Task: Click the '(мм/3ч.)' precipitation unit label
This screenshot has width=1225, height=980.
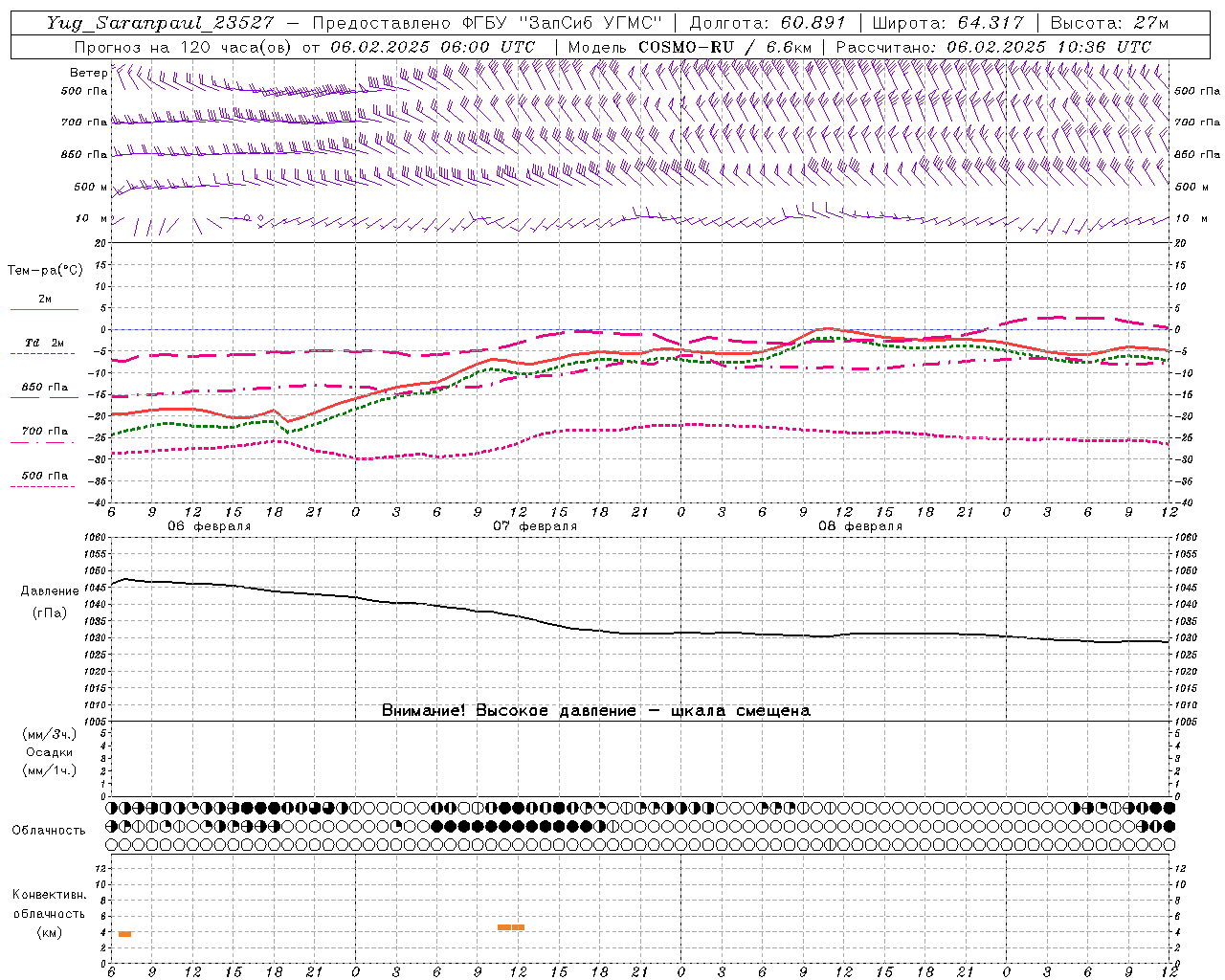Action: tap(50, 734)
